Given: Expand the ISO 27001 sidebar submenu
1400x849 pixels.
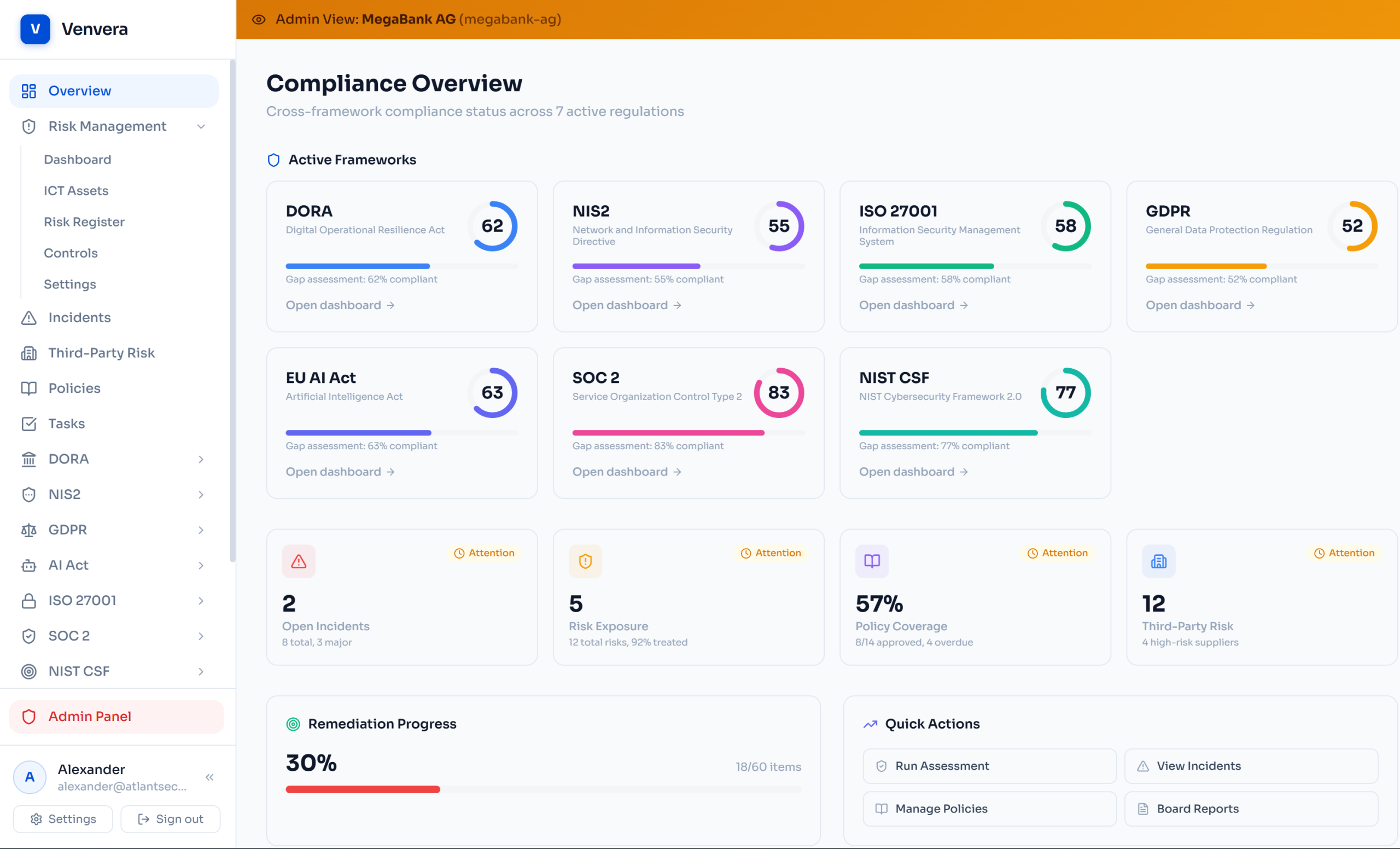Looking at the screenshot, I should (201, 601).
